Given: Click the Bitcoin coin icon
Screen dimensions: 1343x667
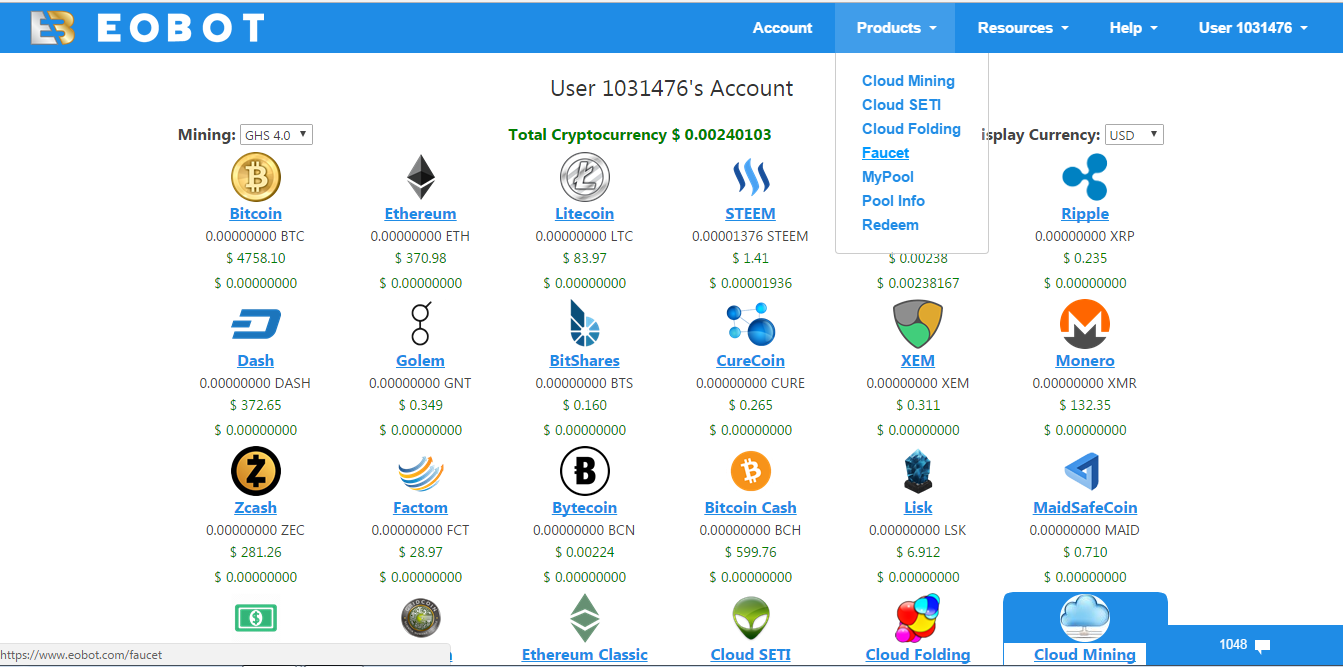Looking at the screenshot, I should (256, 178).
